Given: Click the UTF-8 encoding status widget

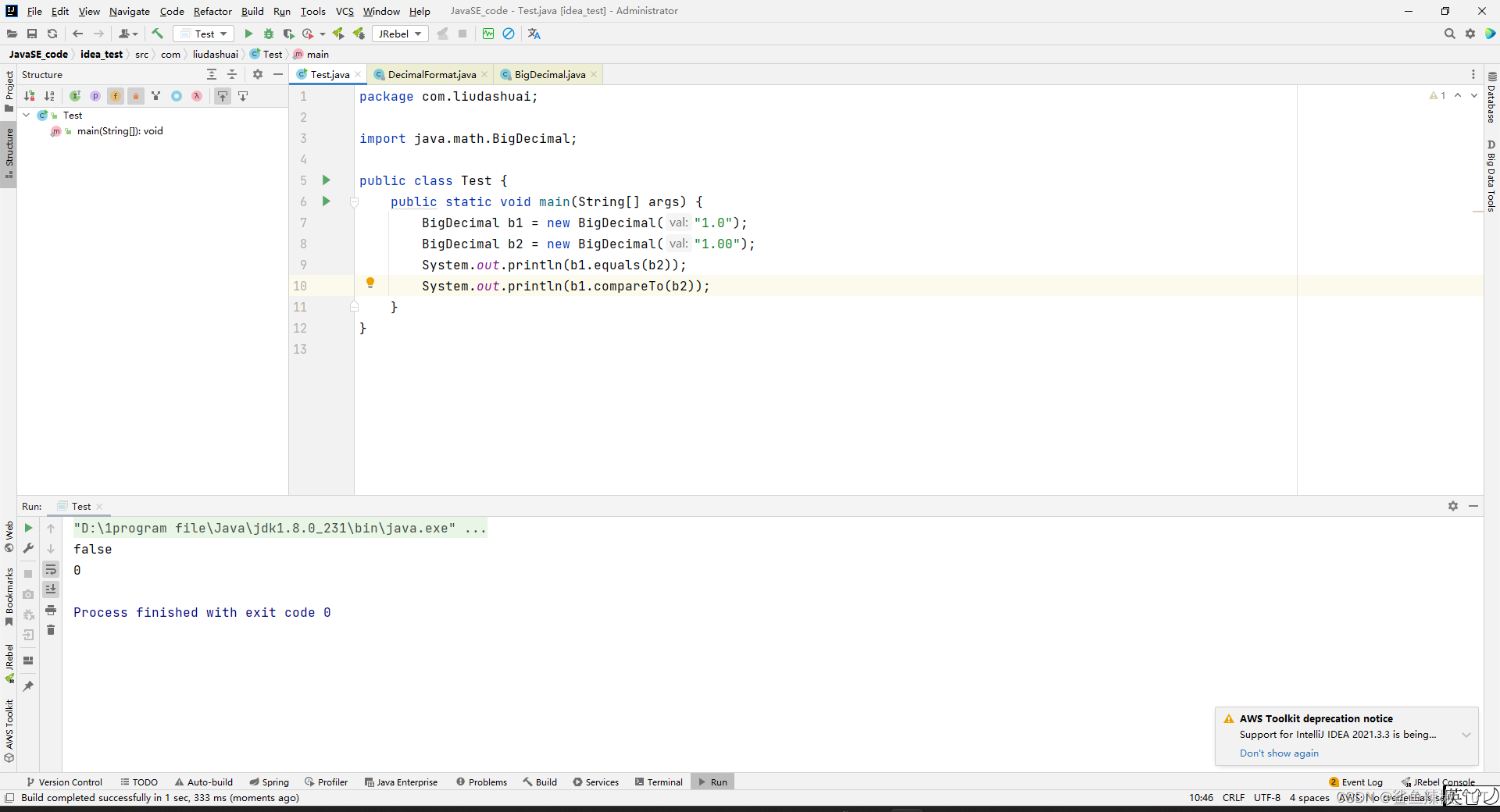Looking at the screenshot, I should tap(1266, 797).
